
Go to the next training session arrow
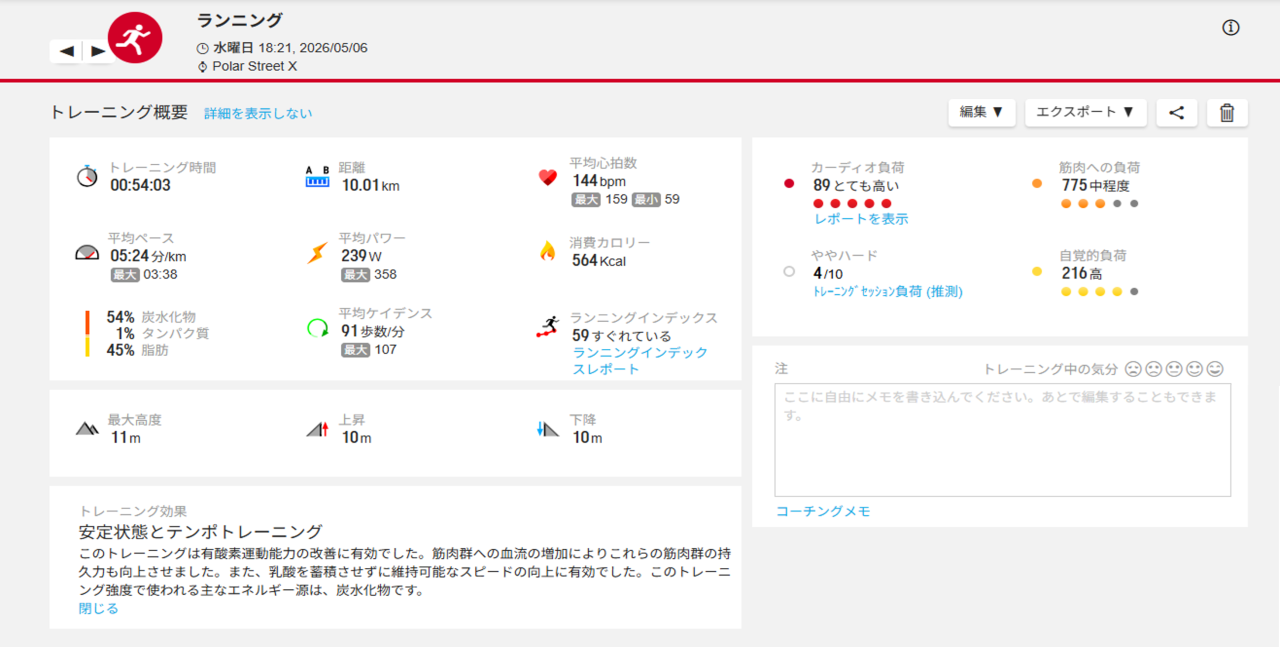(97, 50)
